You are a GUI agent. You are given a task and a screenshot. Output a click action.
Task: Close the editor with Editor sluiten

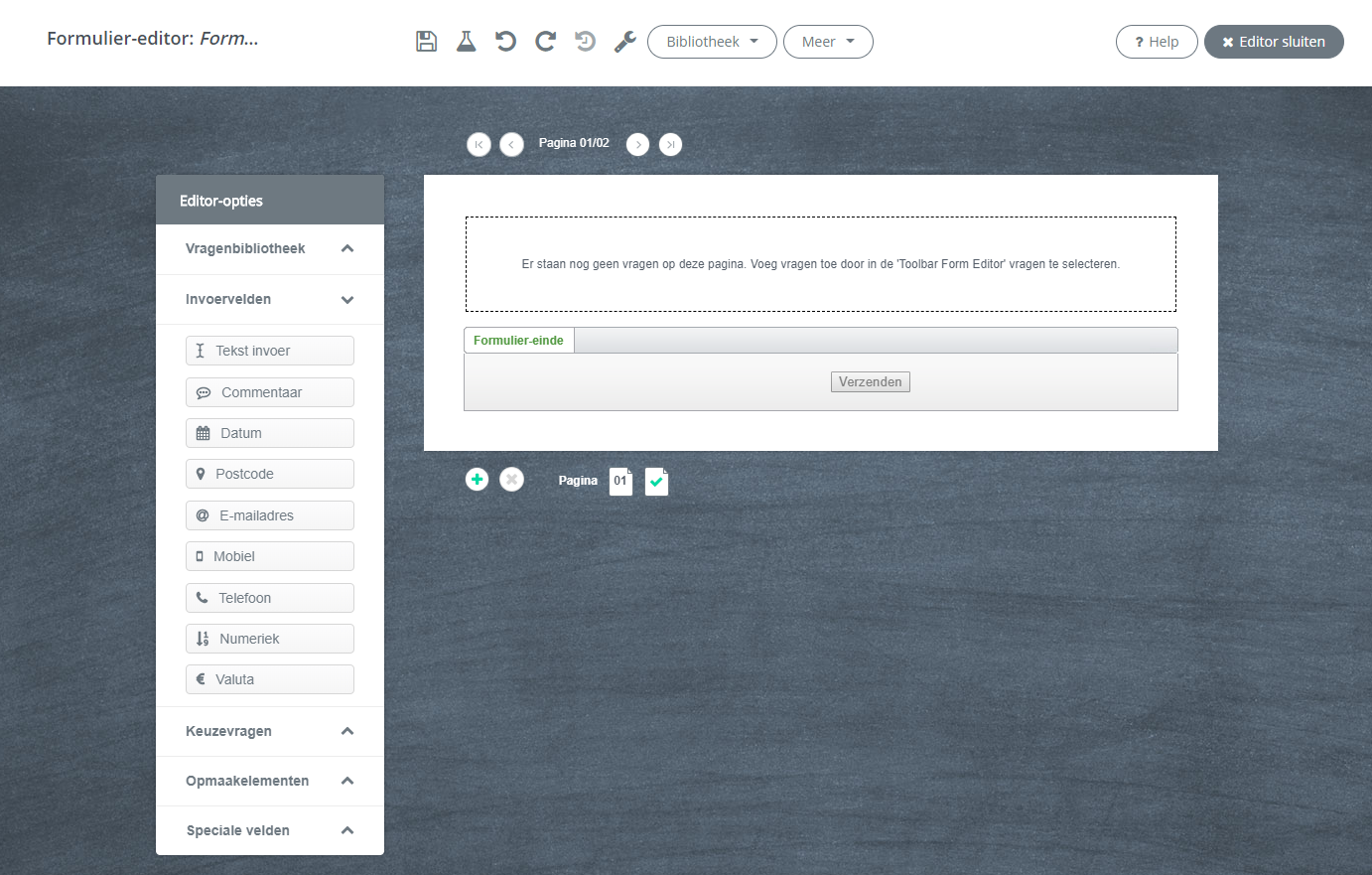[1274, 42]
